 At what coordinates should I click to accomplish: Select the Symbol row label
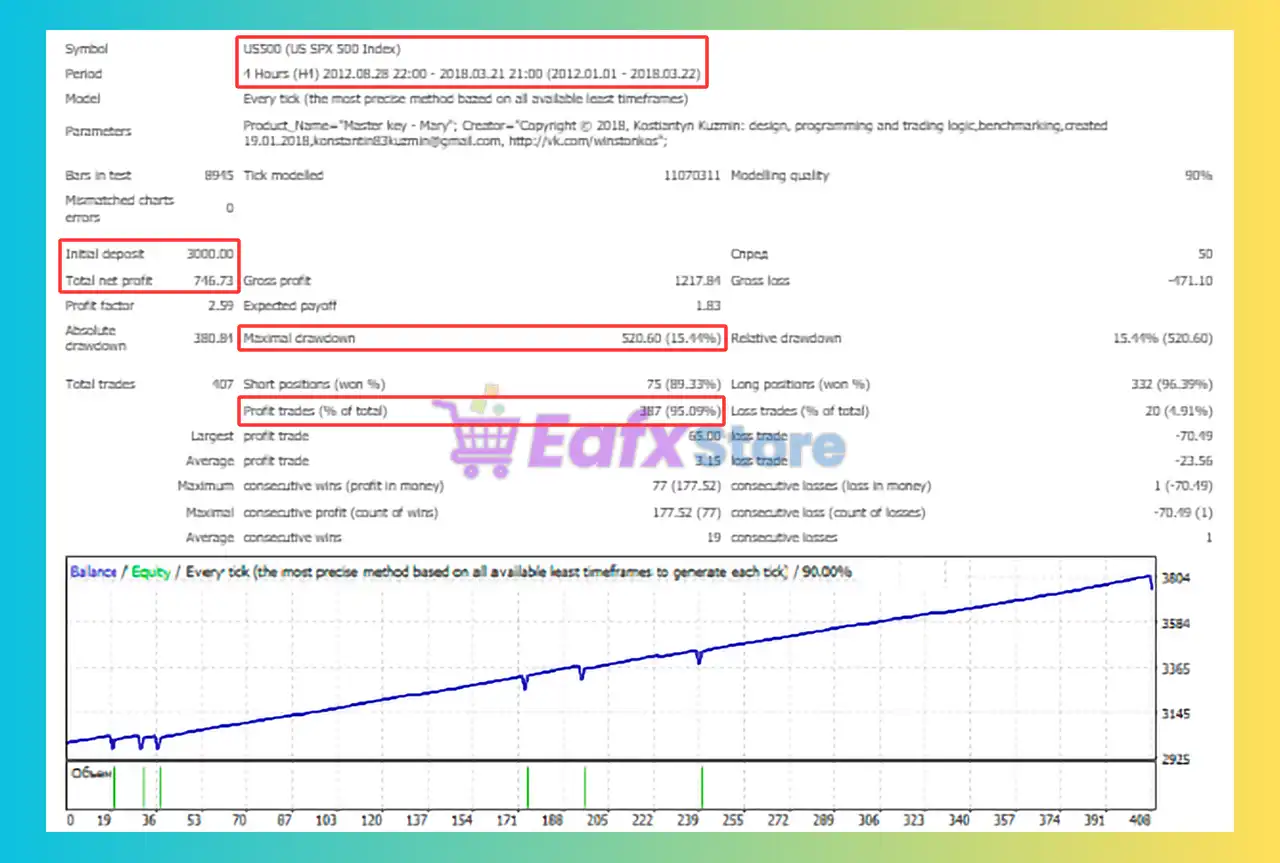pos(86,48)
